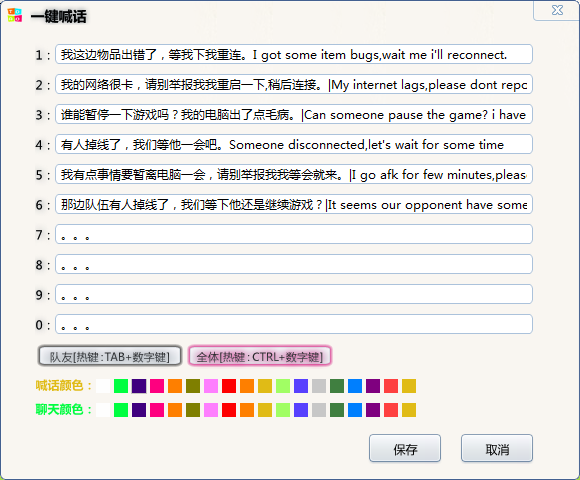Close the 一键喊话 dialog window
580x480 pixels.
pos(557,10)
